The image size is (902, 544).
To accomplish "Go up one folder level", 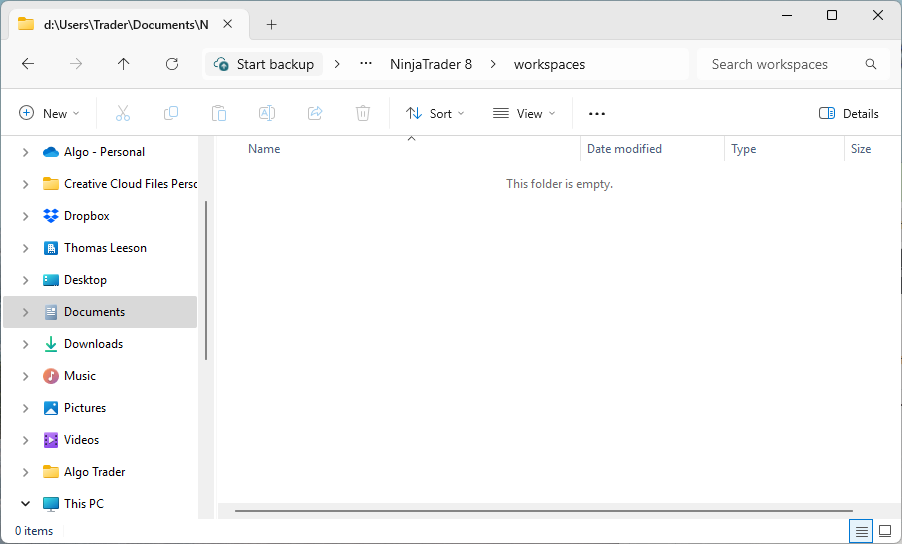I will 124,64.
